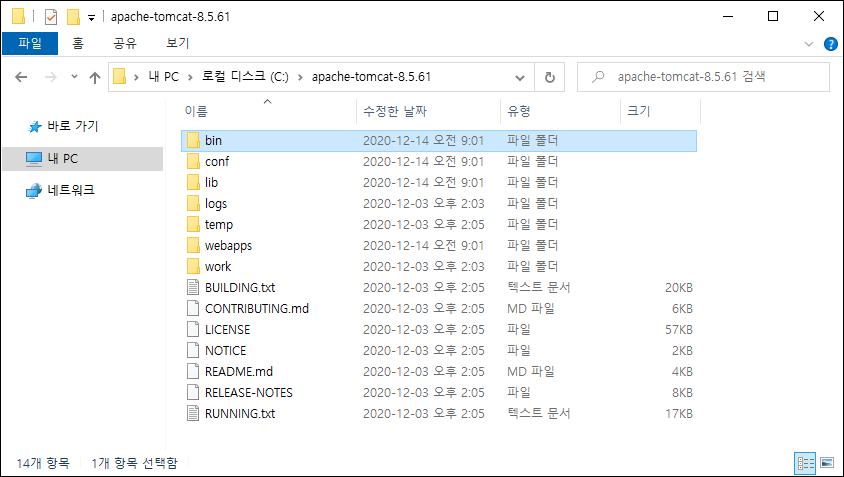Click the NOTICE file icon
Viewport: 844px width, 477px height.
[193, 350]
